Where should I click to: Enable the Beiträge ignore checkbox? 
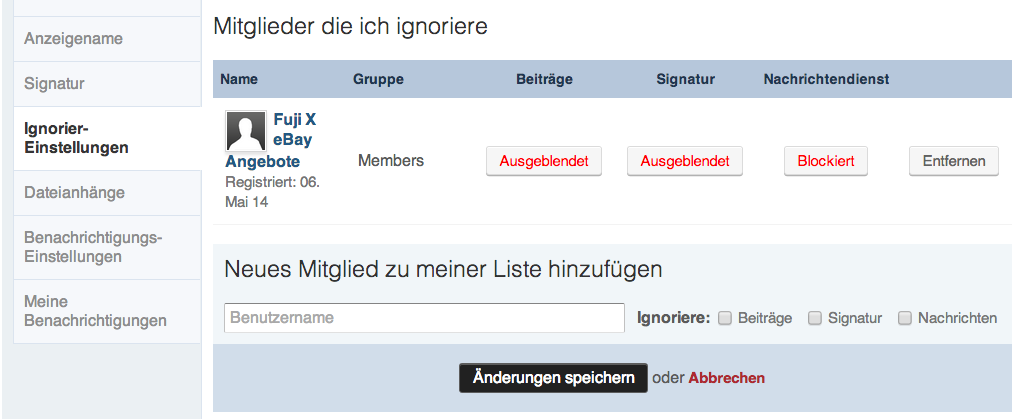coord(725,318)
